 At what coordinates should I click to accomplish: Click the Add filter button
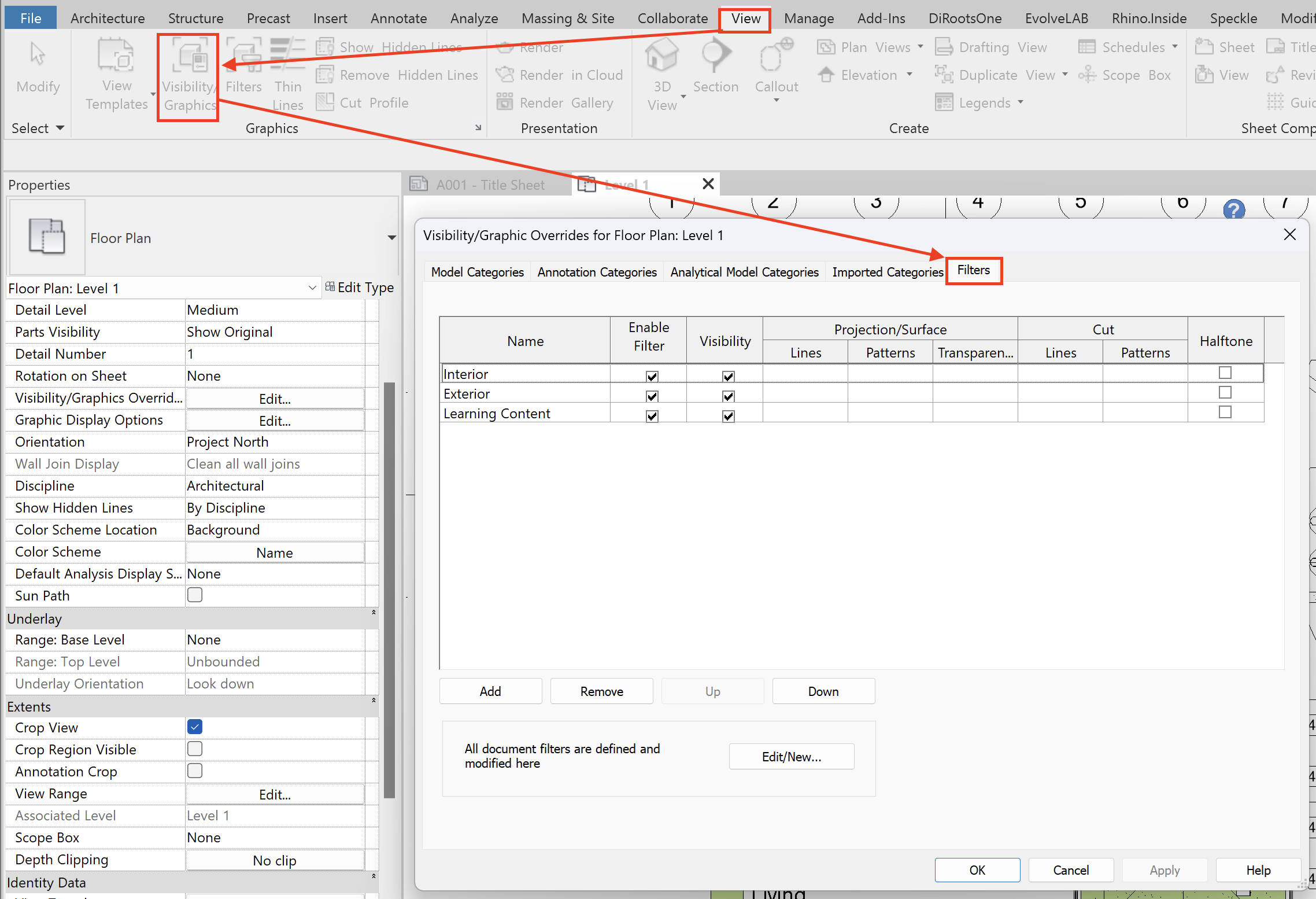(x=490, y=691)
